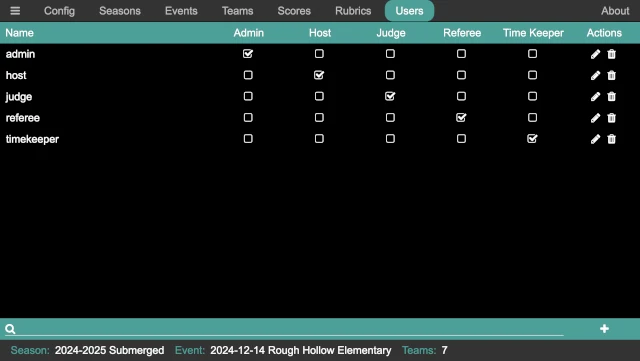The image size is (640, 361).
Task: Select the 'referee' user name
Action: coord(23,118)
